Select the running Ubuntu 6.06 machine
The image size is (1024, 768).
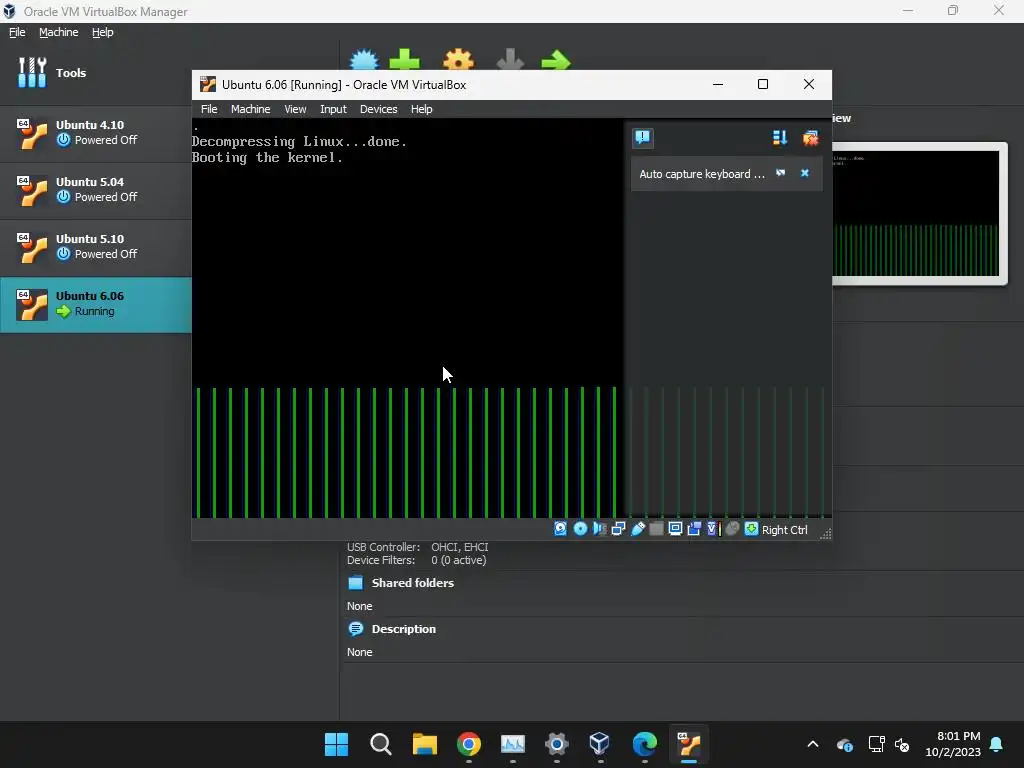pos(95,304)
